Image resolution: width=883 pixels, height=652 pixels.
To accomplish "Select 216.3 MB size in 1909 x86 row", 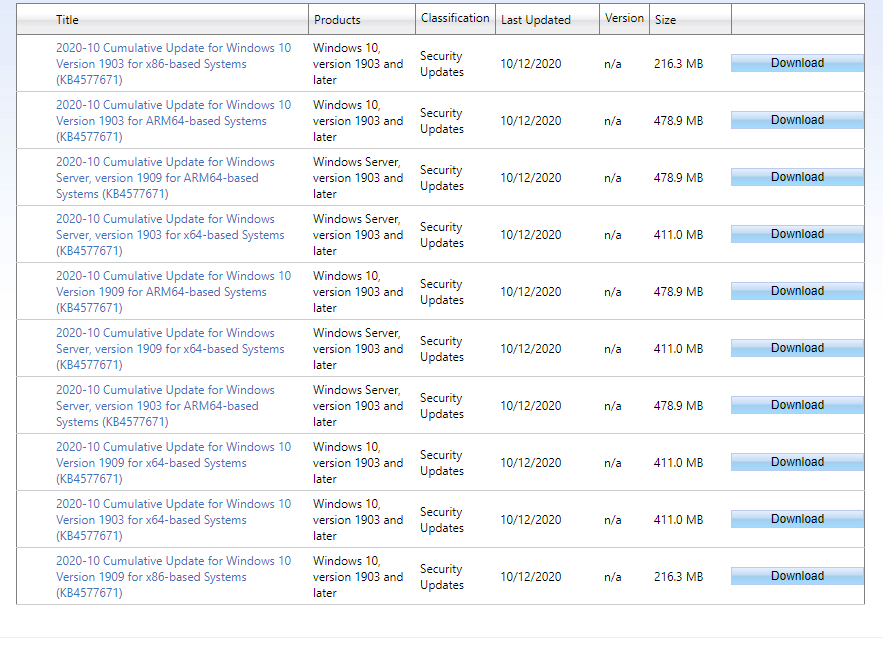I will [679, 577].
